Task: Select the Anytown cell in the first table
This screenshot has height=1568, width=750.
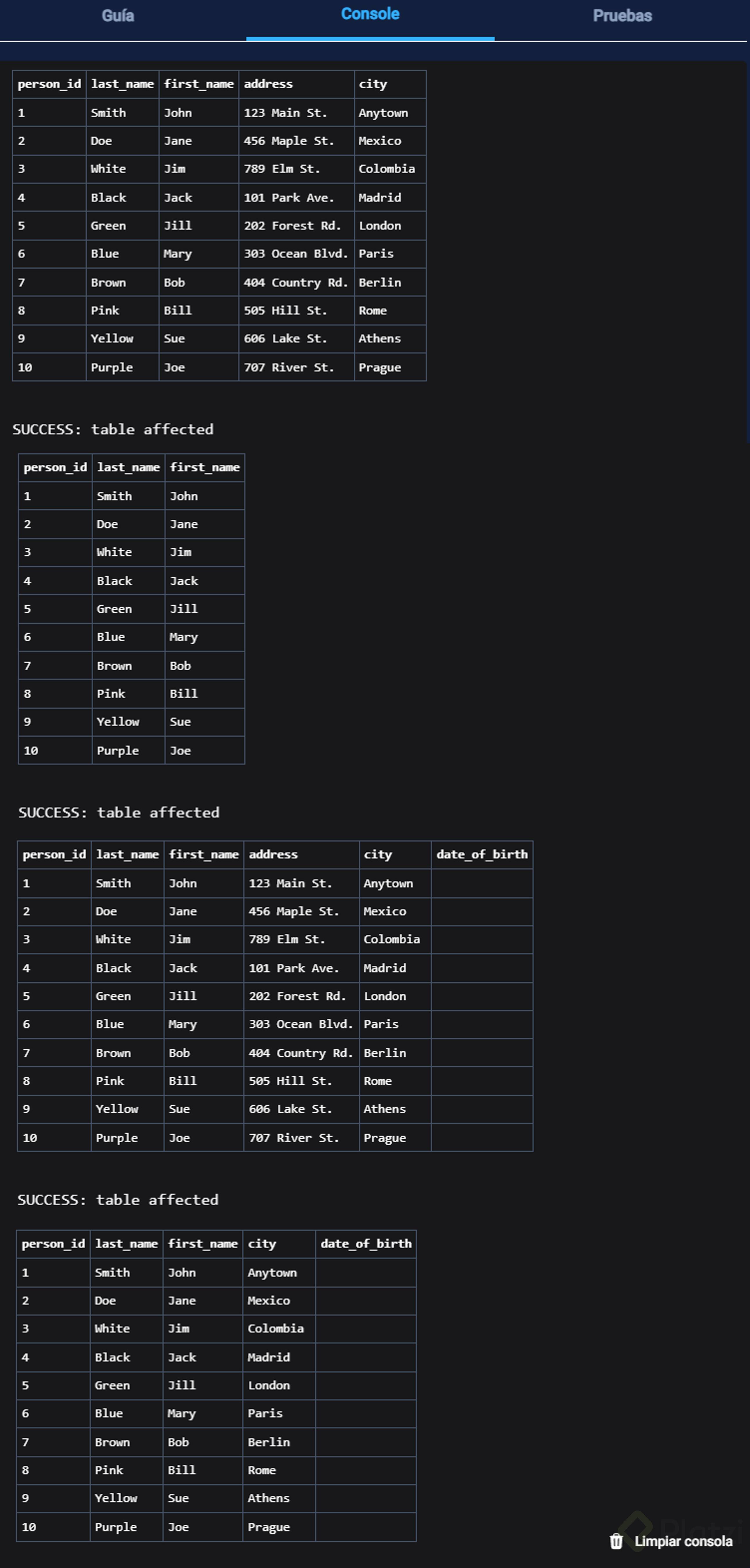Action: 383,113
